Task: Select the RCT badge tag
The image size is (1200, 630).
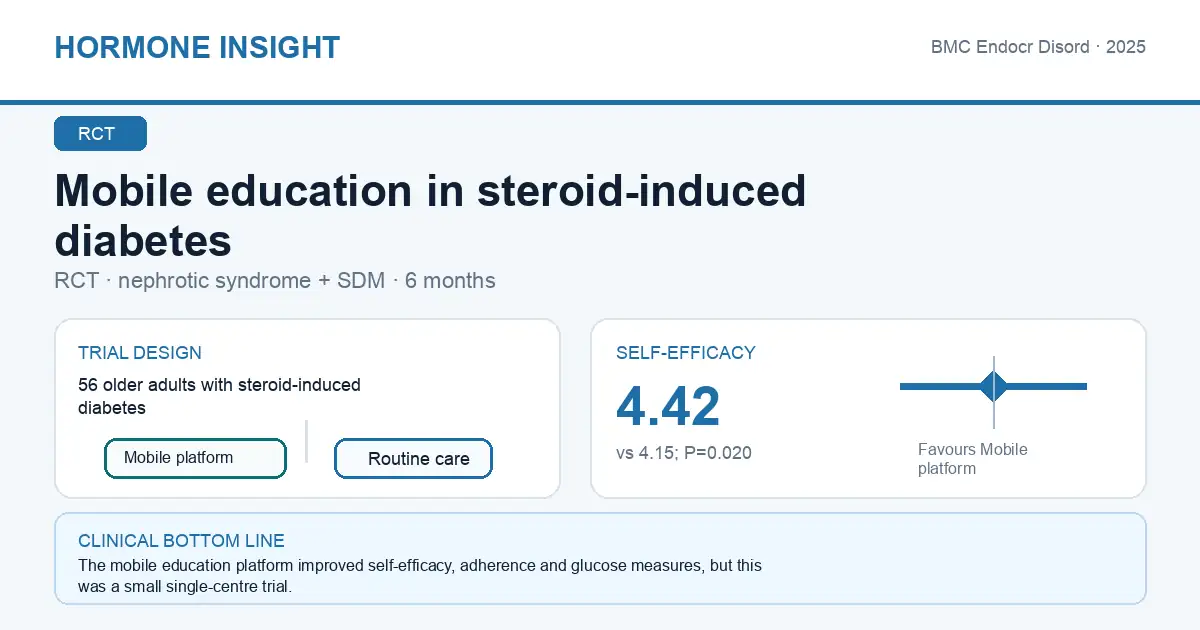Action: point(100,134)
